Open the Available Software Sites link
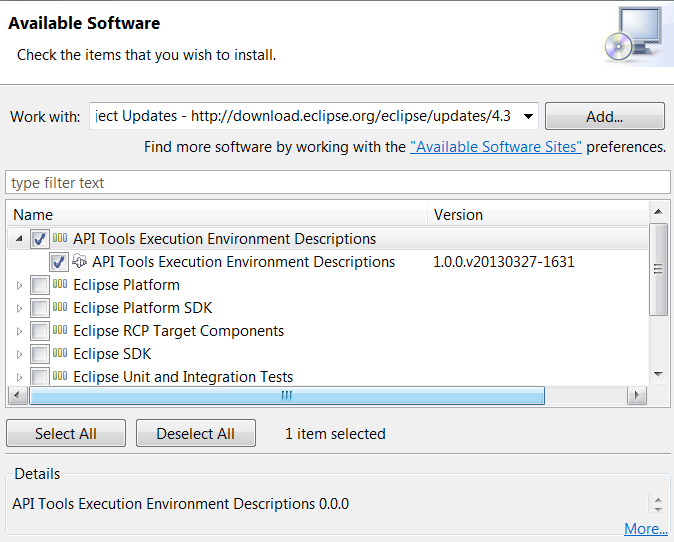 point(496,147)
